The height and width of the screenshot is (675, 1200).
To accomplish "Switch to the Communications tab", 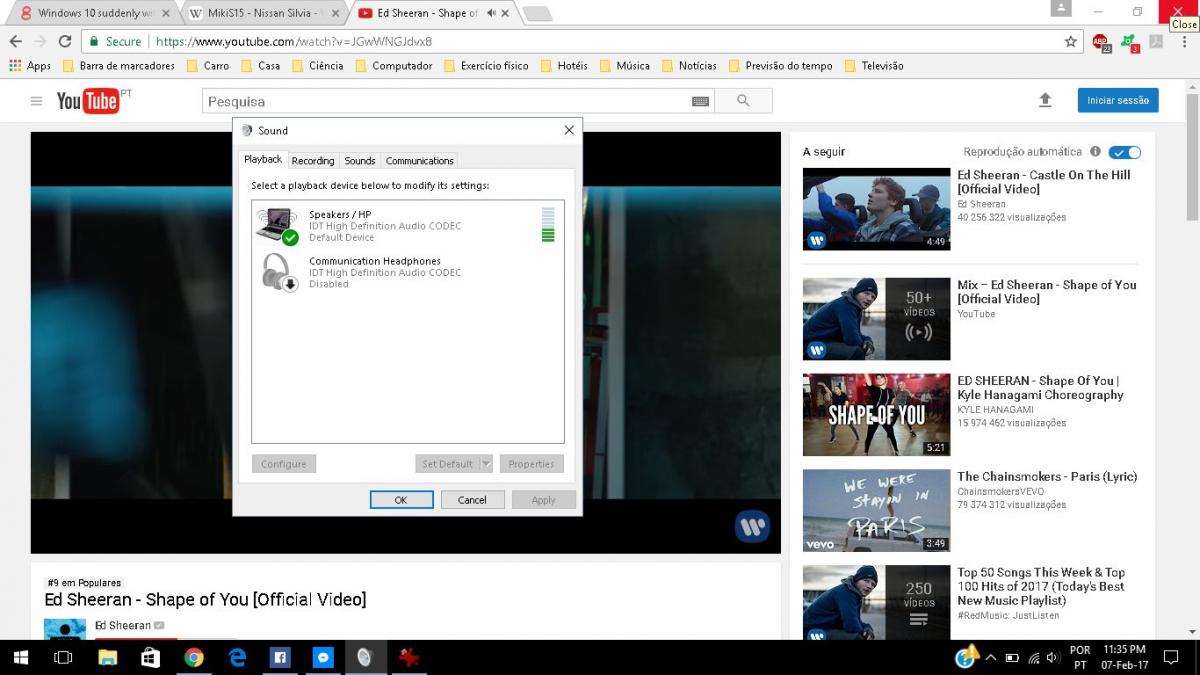I will tap(420, 160).
